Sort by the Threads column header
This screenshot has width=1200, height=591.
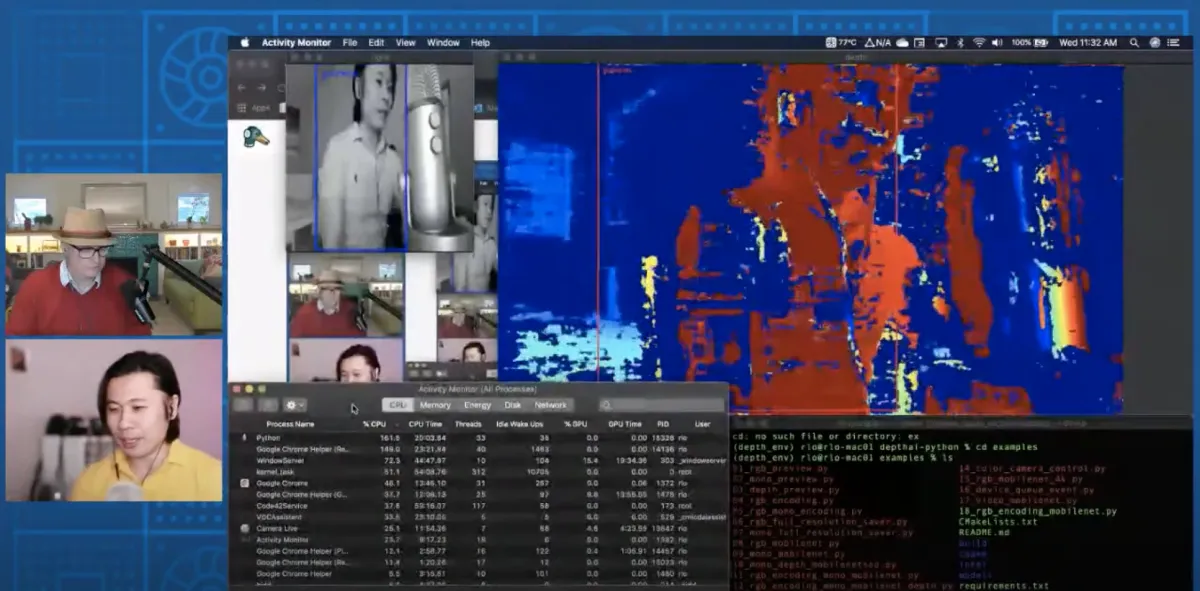468,424
